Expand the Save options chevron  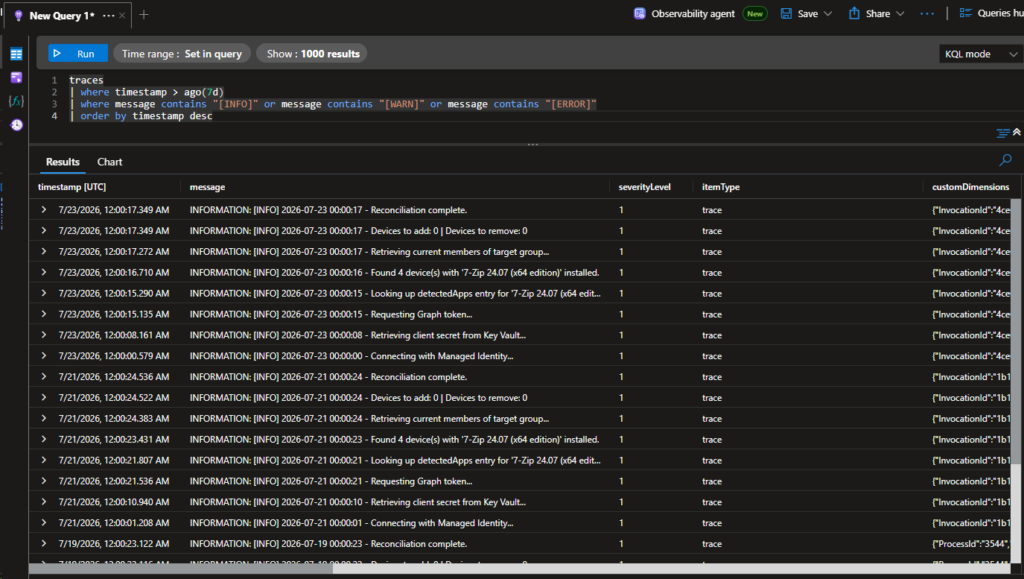828,14
